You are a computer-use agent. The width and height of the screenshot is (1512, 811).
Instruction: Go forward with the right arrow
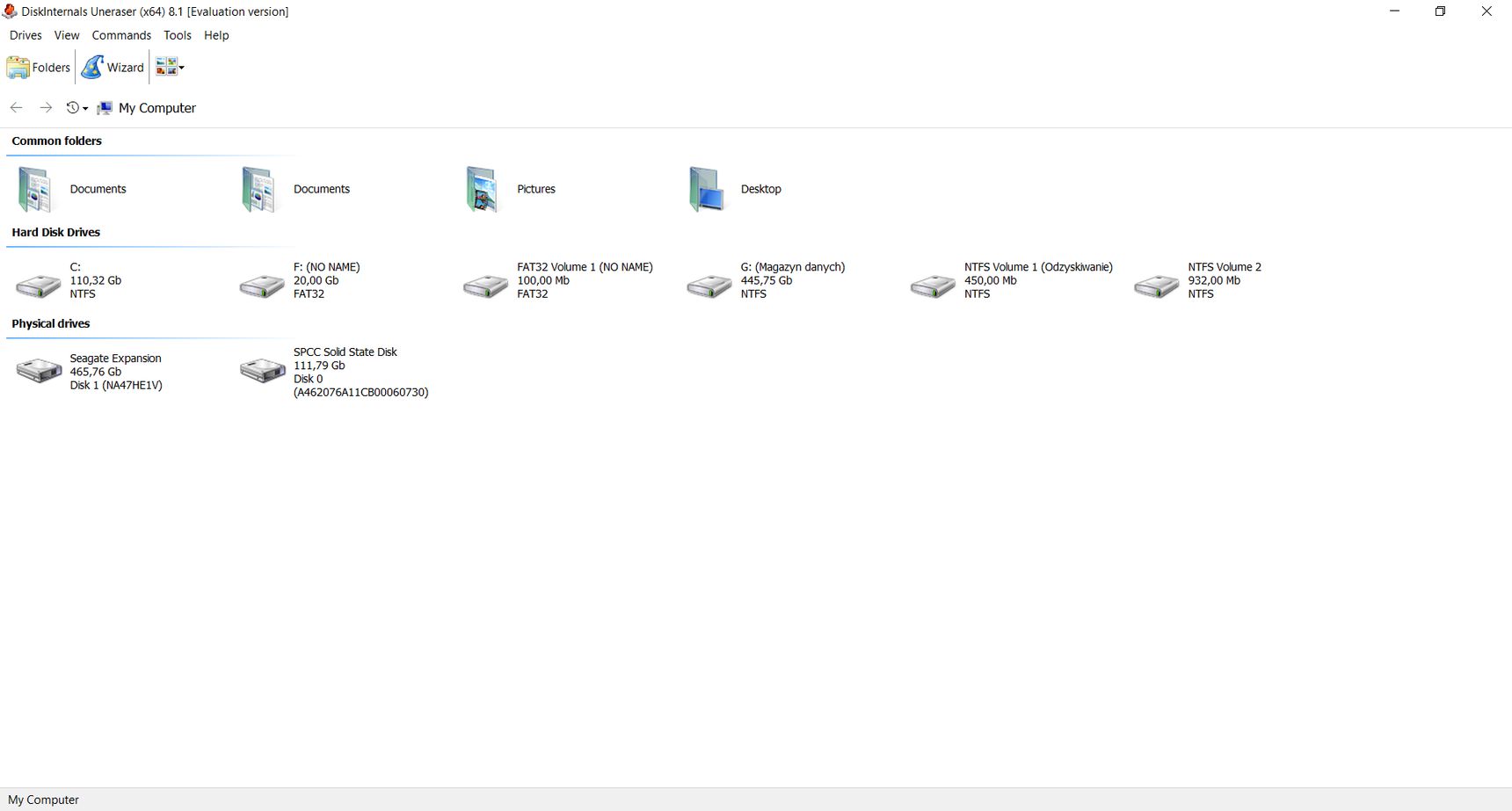(46, 107)
